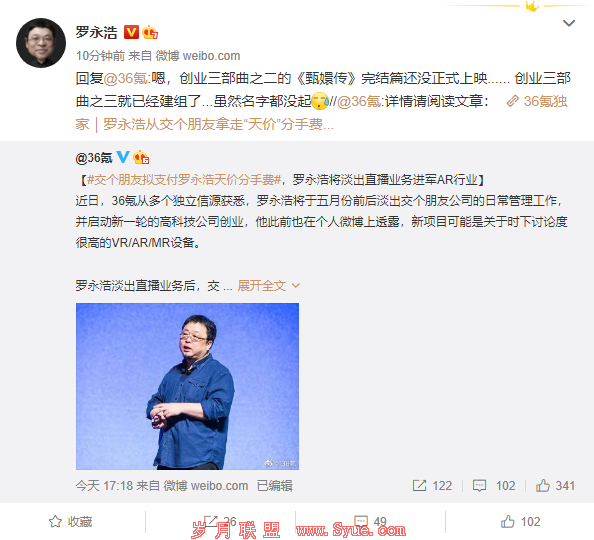
Task: Click the second @36氪 mention before 详情请阅读文章
Action: point(360,101)
